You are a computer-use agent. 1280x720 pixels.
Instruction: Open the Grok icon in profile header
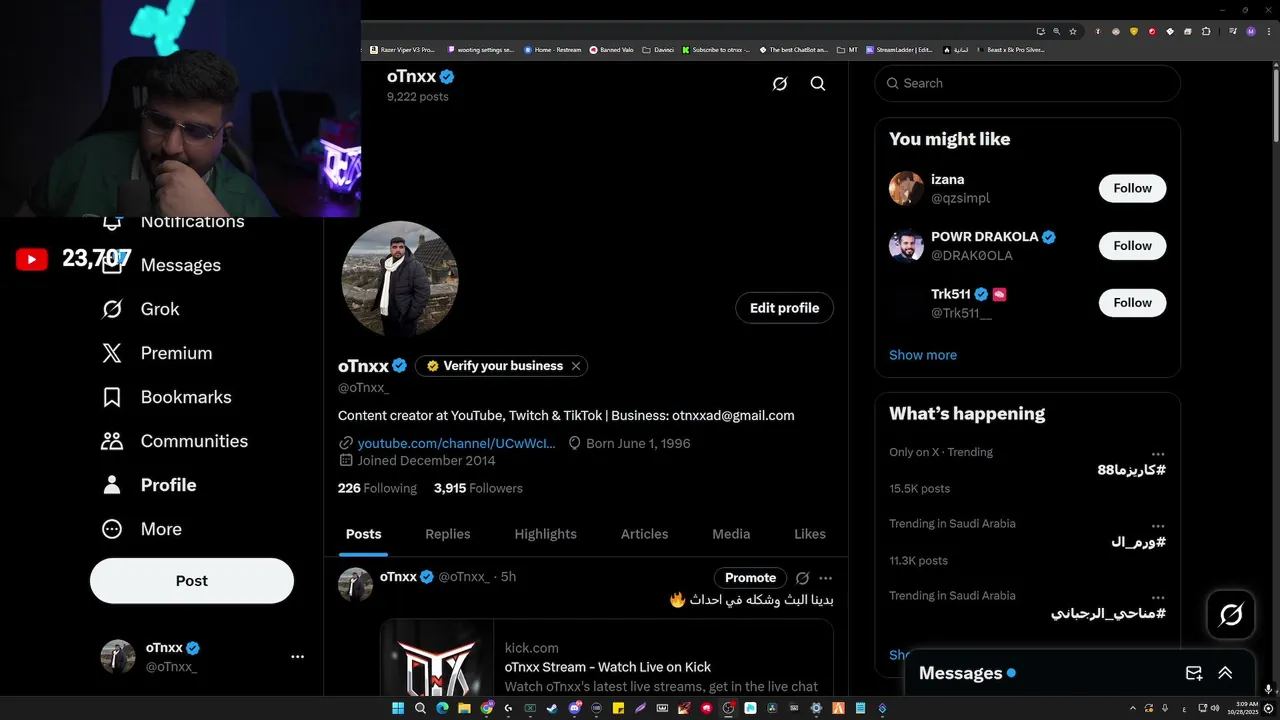tap(780, 84)
